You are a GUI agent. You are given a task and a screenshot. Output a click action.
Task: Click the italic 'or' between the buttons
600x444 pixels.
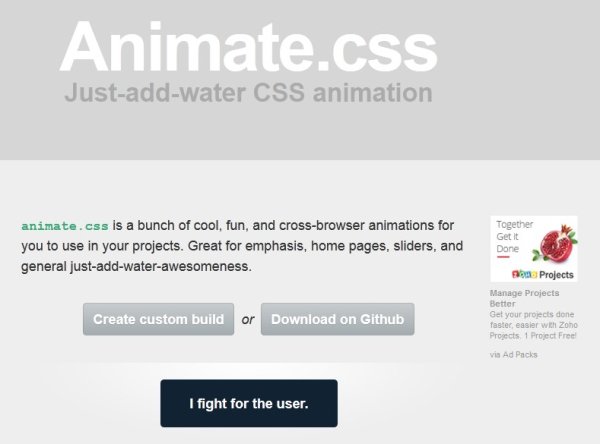(248, 320)
